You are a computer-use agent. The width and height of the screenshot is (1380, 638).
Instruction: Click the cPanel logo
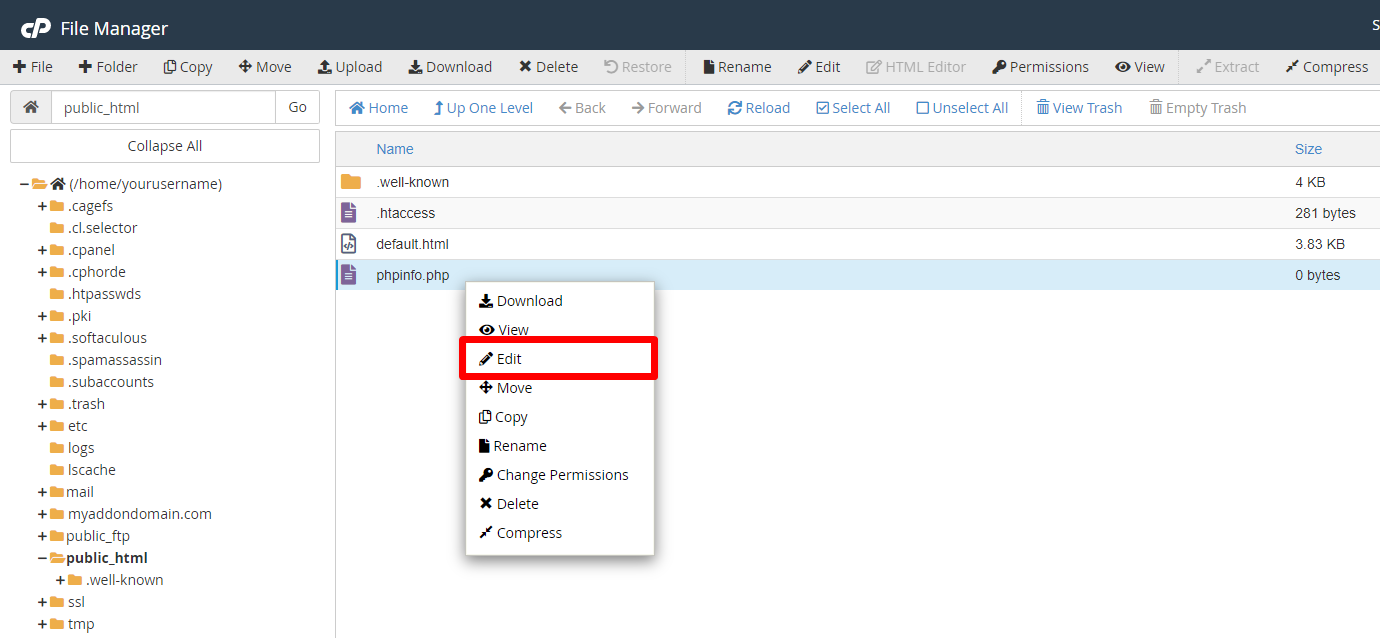[36, 28]
